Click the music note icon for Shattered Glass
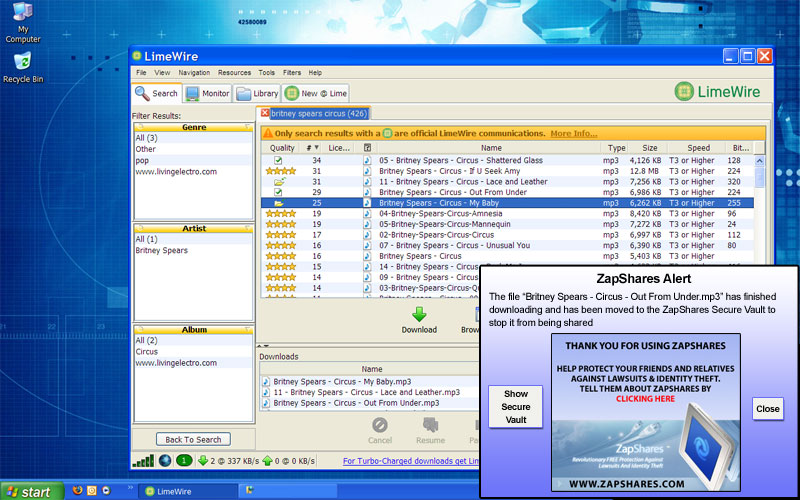 point(367,160)
